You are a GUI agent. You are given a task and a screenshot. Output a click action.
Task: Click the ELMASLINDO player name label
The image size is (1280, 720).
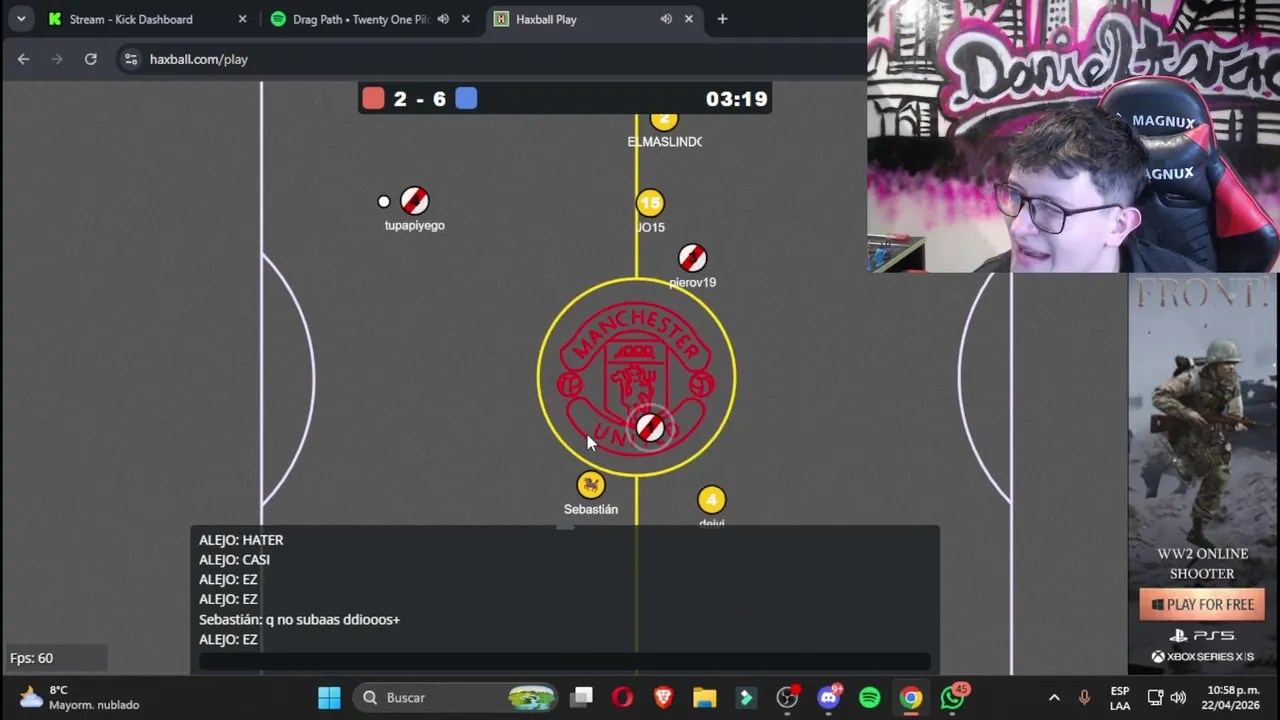click(665, 142)
